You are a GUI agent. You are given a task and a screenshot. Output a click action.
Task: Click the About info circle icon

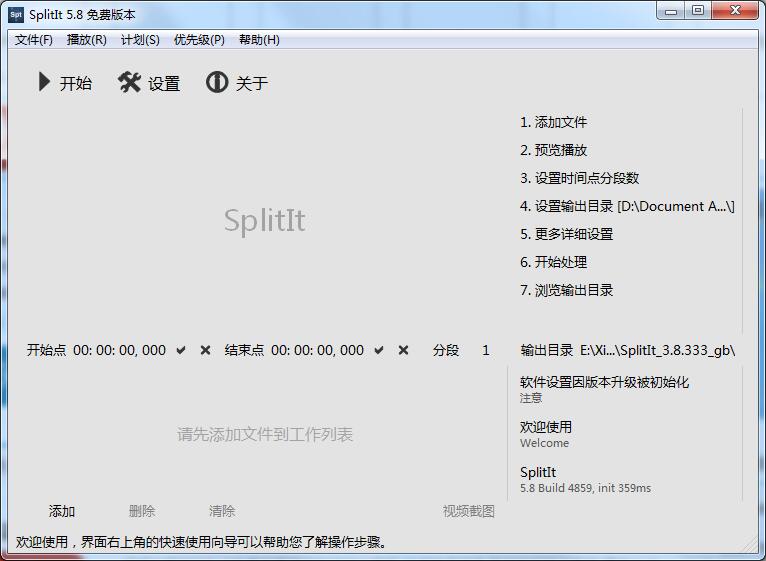[217, 82]
